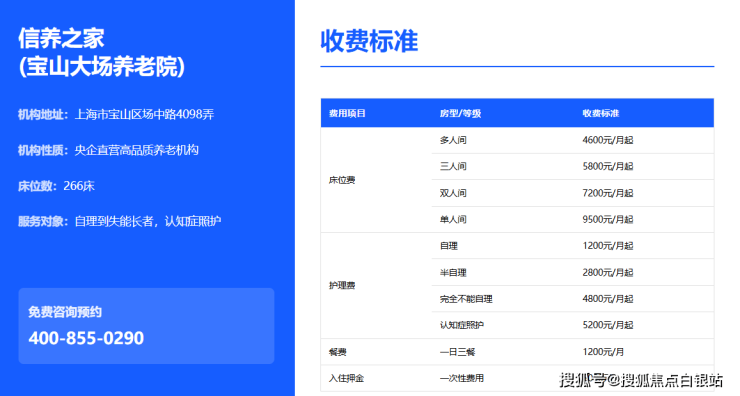Click the phone number 400-855-0290
The height and width of the screenshot is (396, 740).
tap(86, 338)
